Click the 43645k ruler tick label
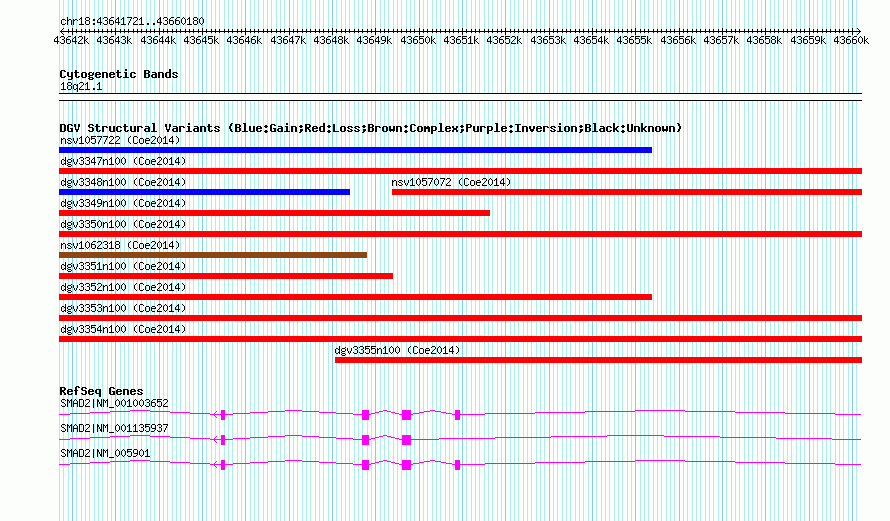890x521 pixels. click(201, 40)
